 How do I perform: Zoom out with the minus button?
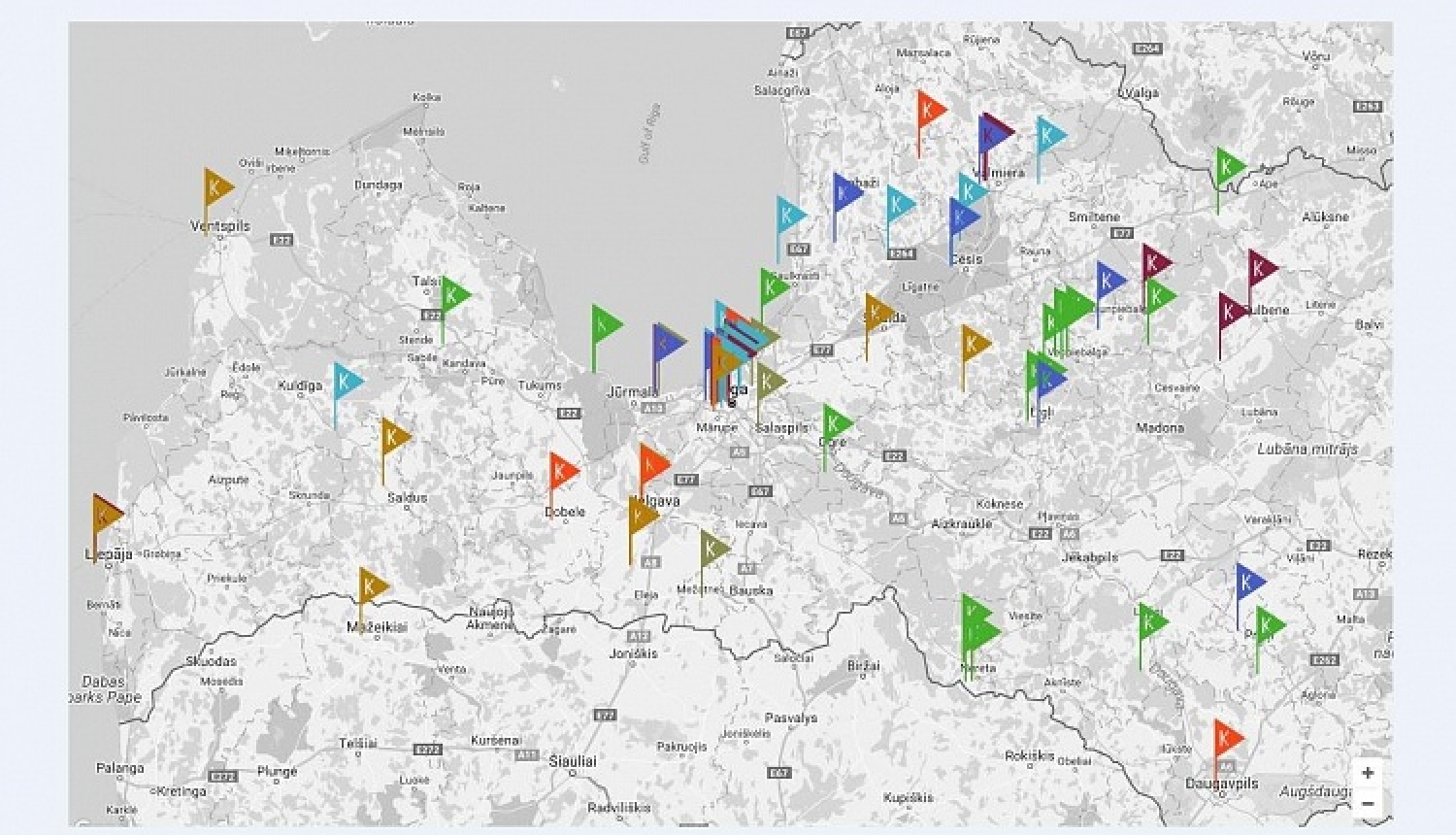pos(1368,803)
